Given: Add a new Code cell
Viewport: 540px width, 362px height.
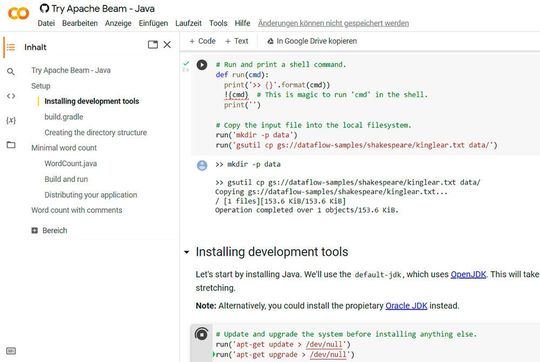Looking at the screenshot, I should tap(202, 41).
